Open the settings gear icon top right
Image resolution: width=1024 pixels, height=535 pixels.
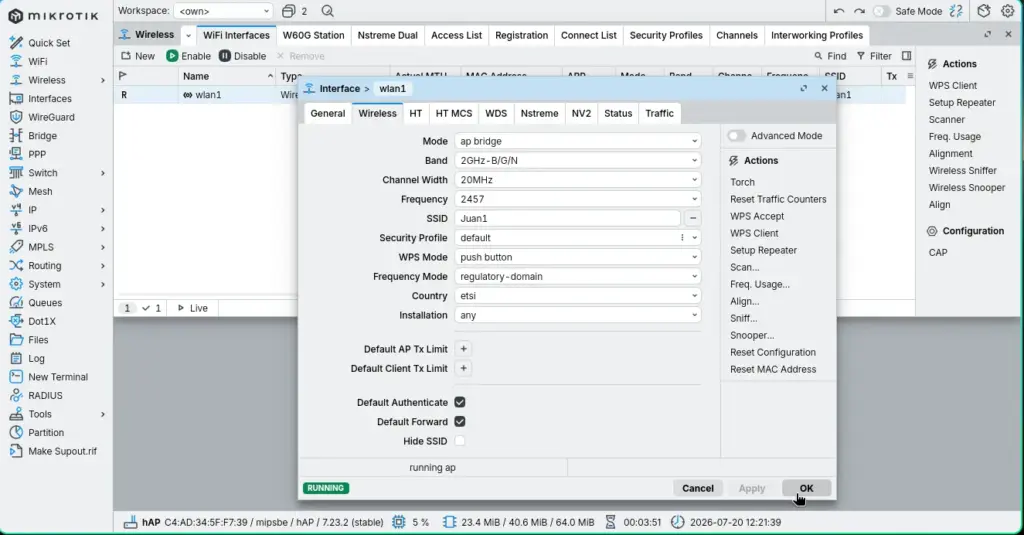(x=1008, y=11)
